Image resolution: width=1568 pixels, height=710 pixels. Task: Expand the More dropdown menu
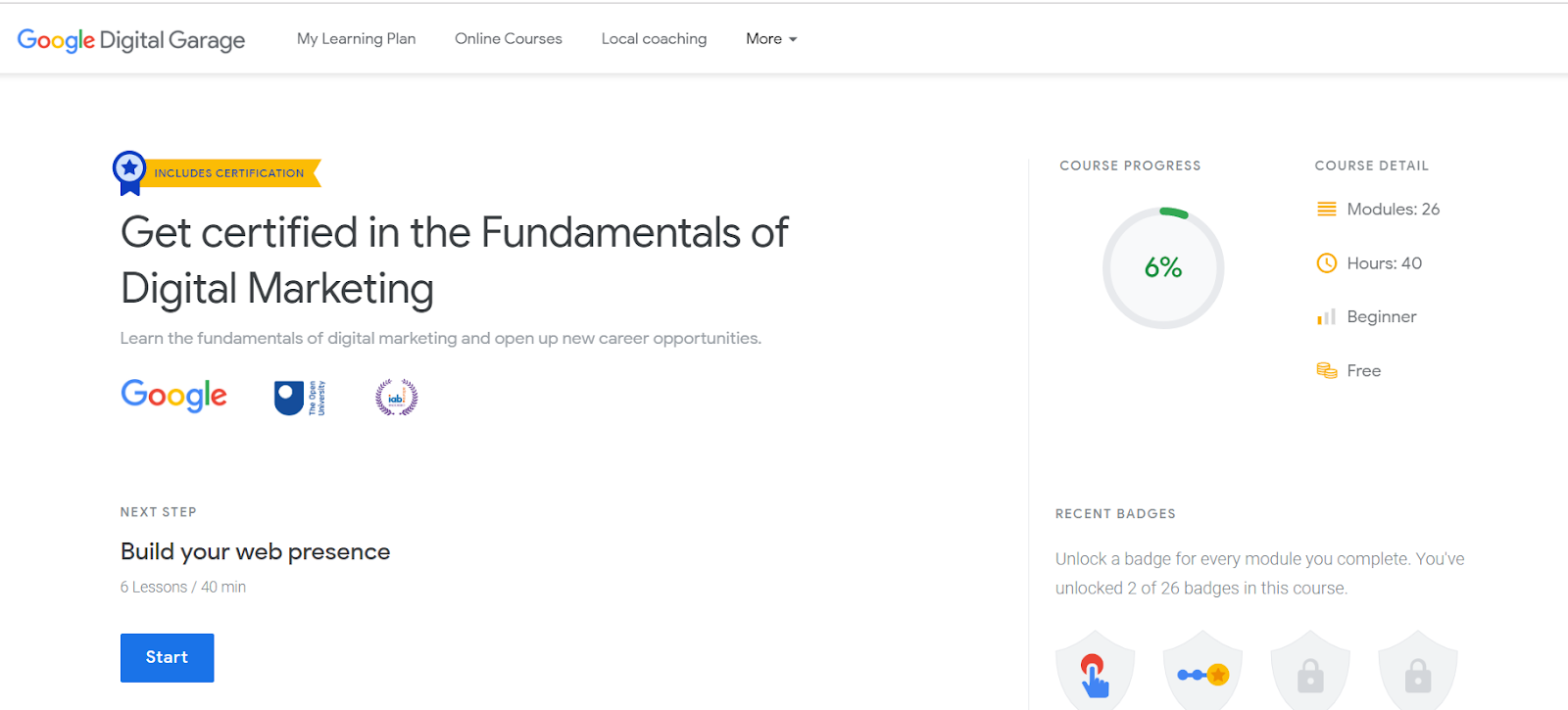tap(771, 39)
